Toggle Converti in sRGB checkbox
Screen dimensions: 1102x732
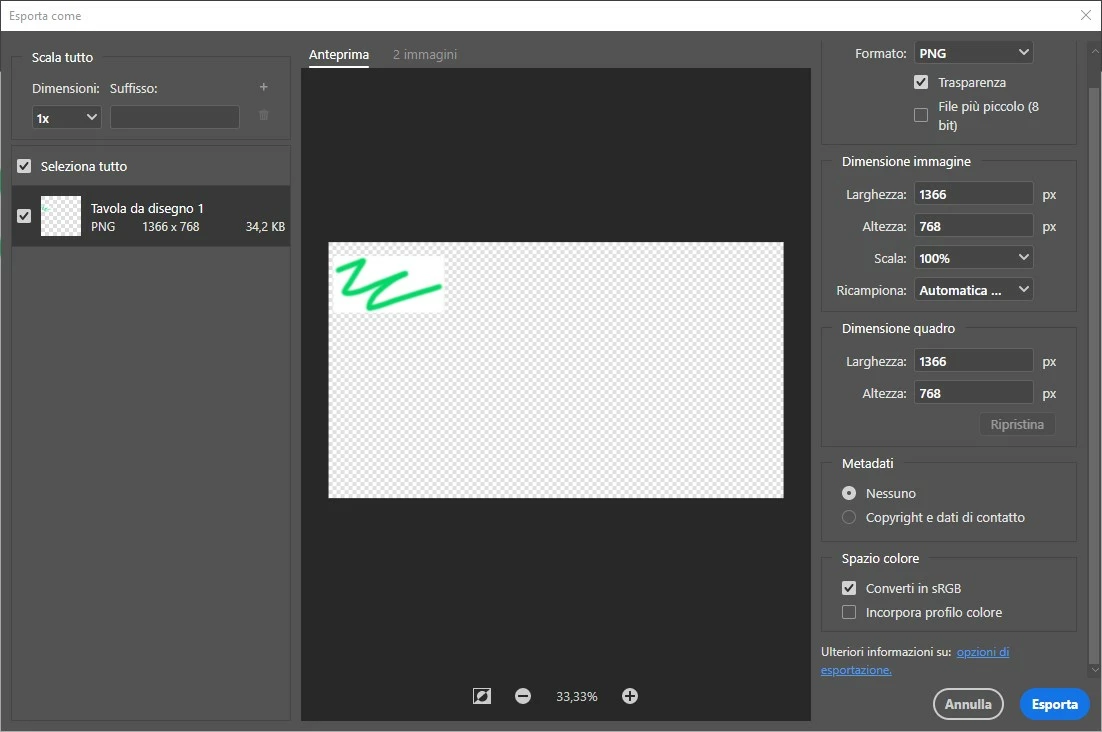[x=849, y=588]
